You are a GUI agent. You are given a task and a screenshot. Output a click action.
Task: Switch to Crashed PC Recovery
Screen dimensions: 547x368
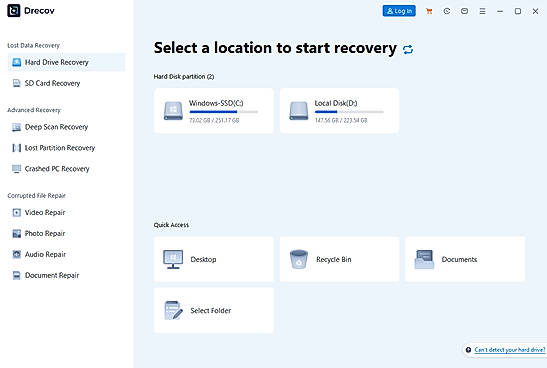(66, 169)
